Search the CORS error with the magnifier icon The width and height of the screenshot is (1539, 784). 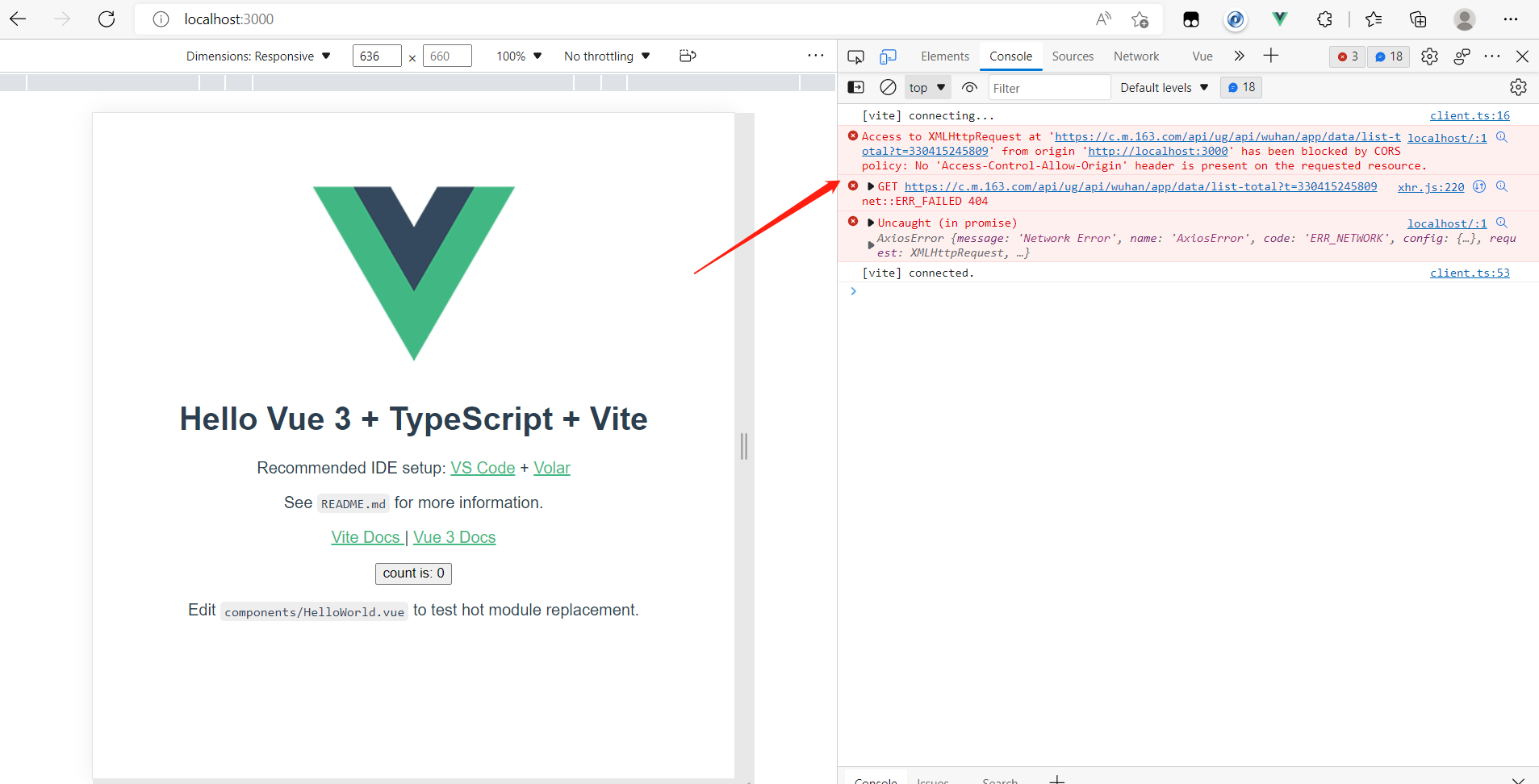click(1502, 137)
